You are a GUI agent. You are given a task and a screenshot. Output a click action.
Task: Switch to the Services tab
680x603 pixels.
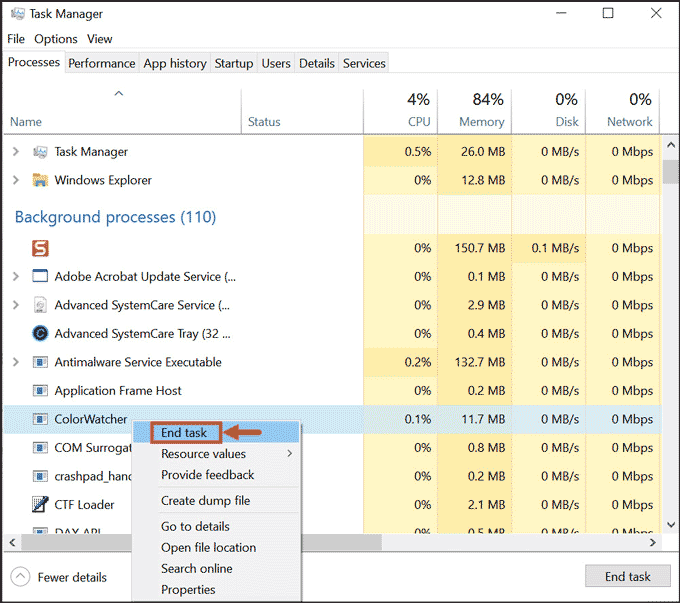tap(364, 63)
